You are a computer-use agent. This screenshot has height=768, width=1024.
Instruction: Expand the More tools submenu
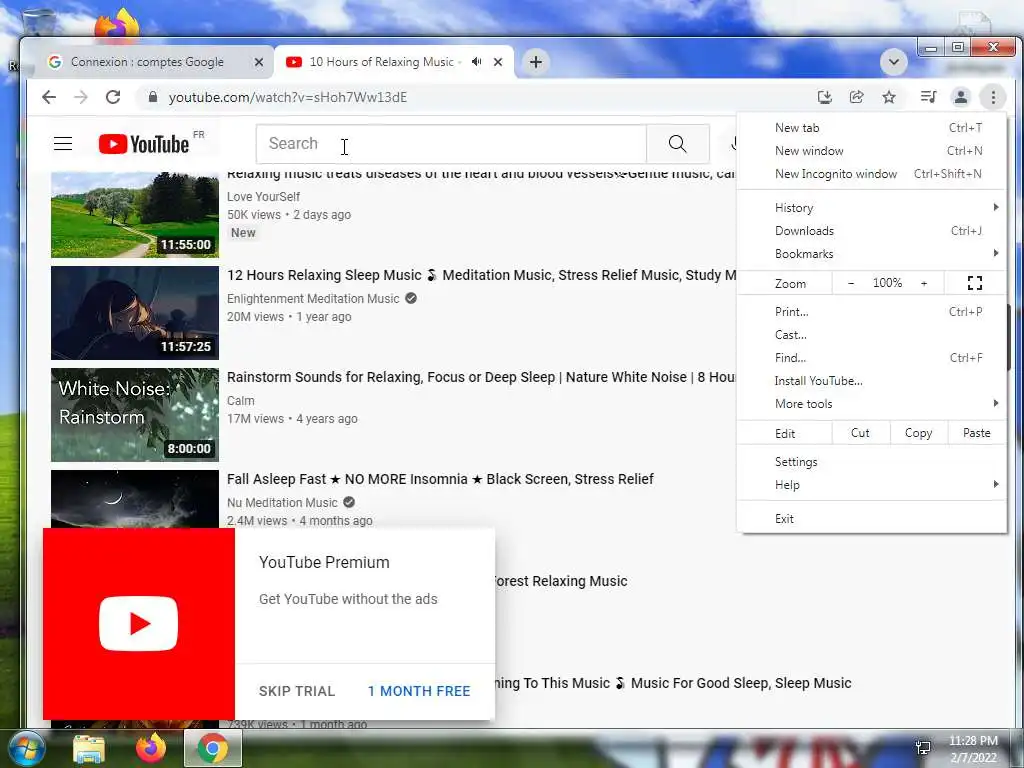[872, 404]
